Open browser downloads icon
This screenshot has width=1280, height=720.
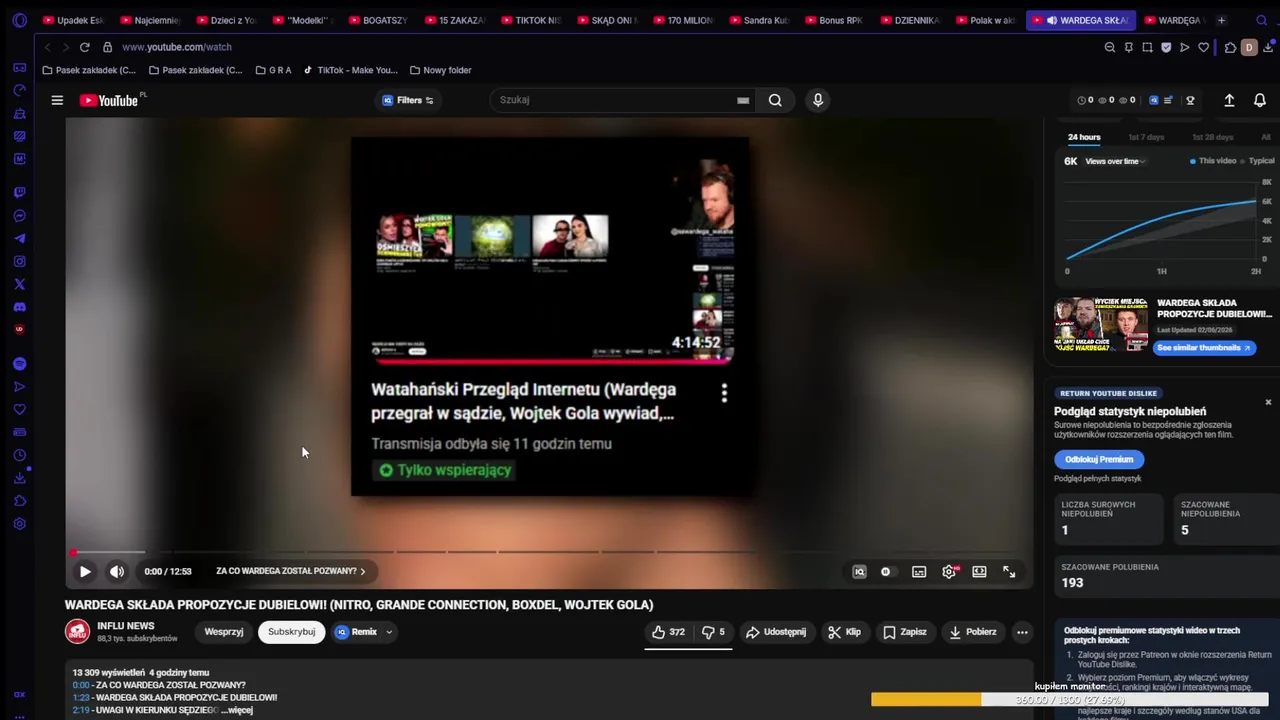1268,47
